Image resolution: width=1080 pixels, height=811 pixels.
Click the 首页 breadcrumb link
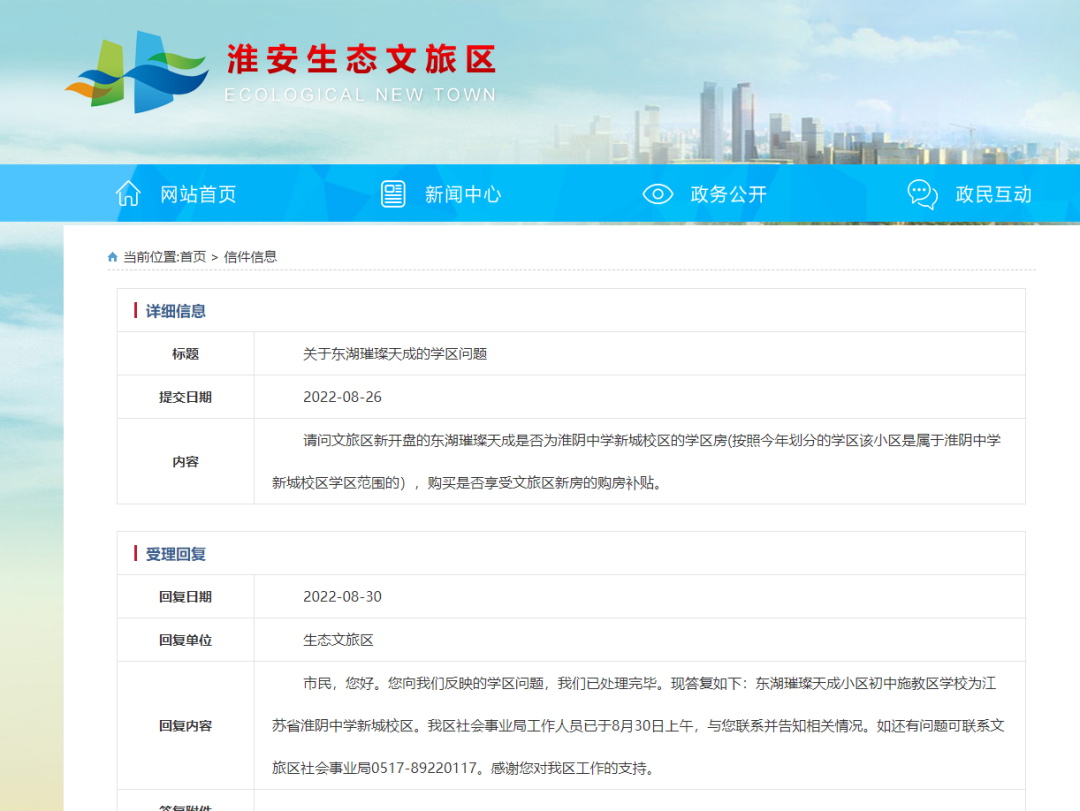(x=193, y=257)
